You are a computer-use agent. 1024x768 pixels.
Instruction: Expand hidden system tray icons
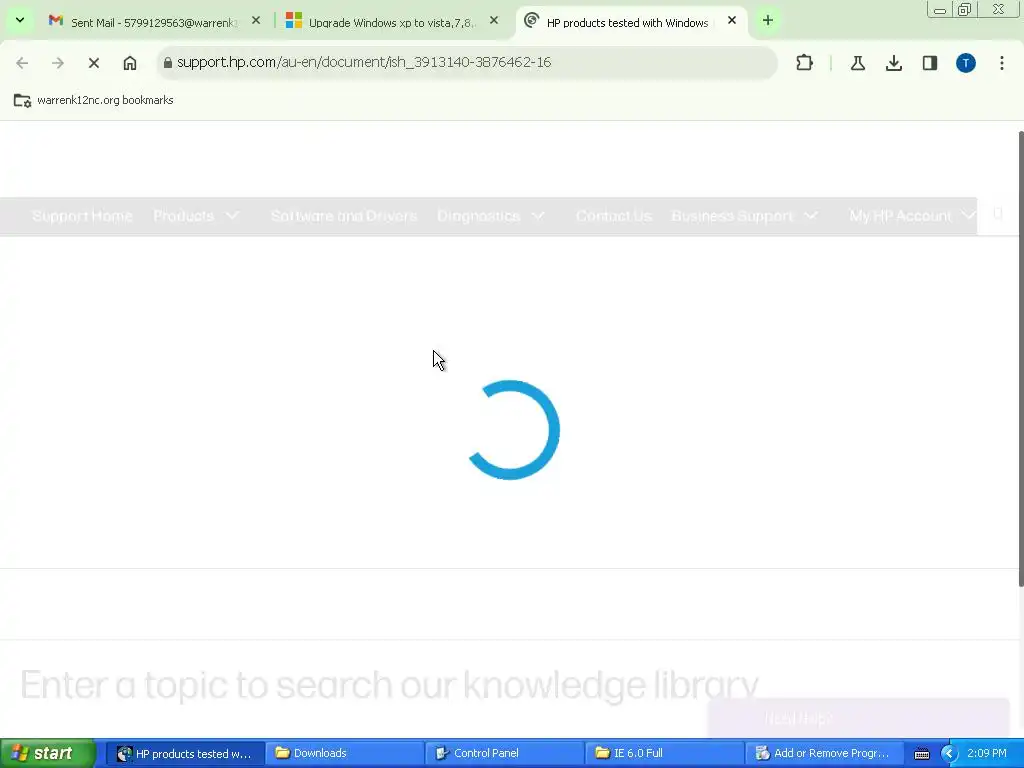click(x=948, y=754)
